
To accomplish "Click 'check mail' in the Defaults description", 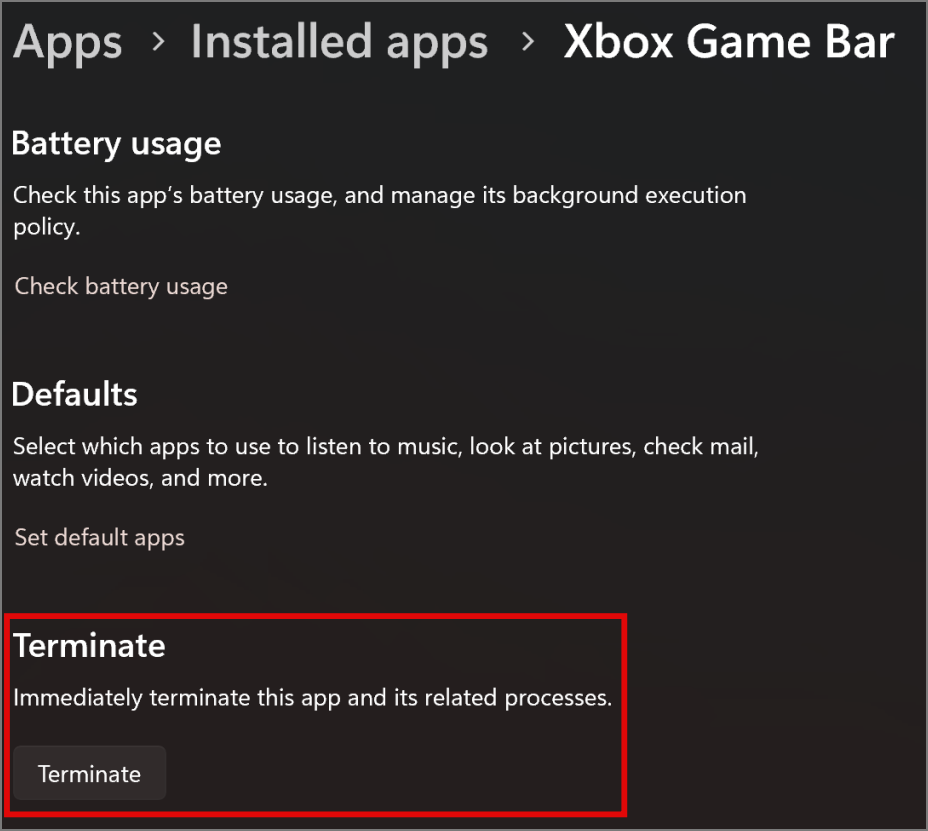I will (x=700, y=446).
